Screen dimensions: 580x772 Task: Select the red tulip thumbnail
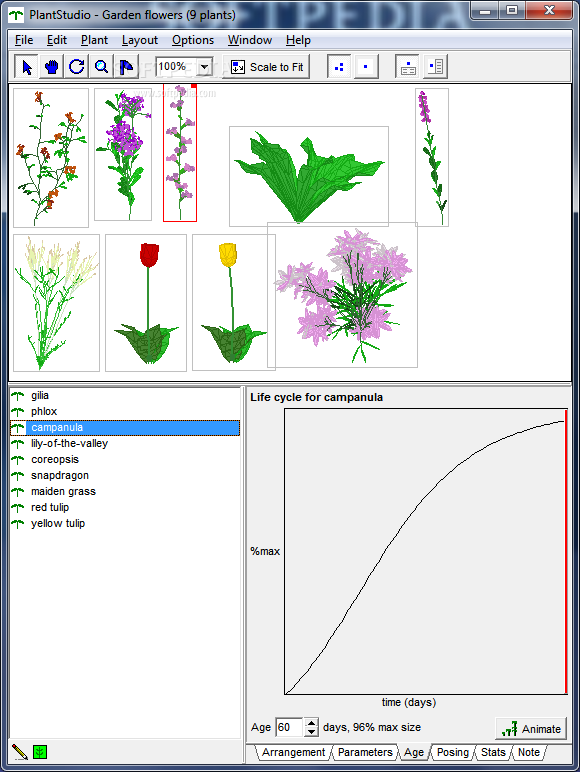coord(146,303)
